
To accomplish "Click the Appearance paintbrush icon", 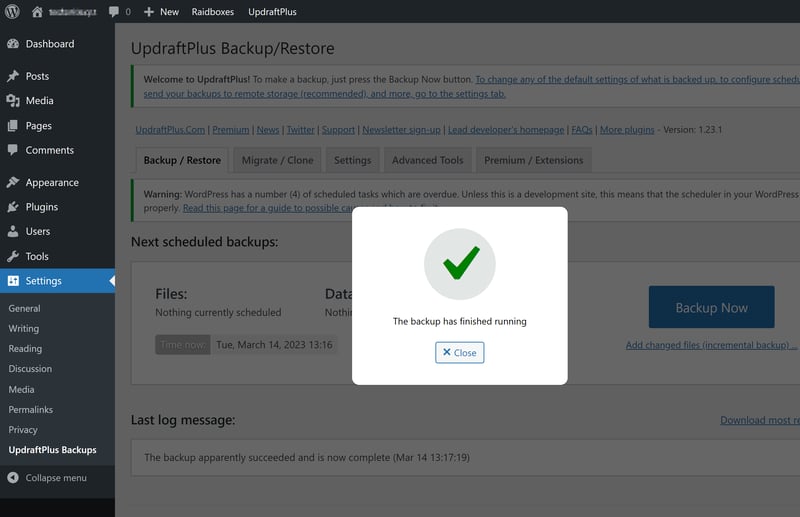I will coord(13,183).
